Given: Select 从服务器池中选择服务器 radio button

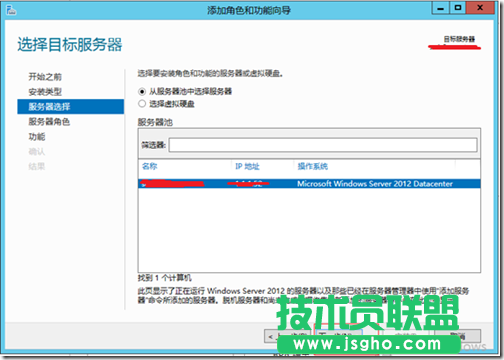Looking at the screenshot, I should pos(142,91).
